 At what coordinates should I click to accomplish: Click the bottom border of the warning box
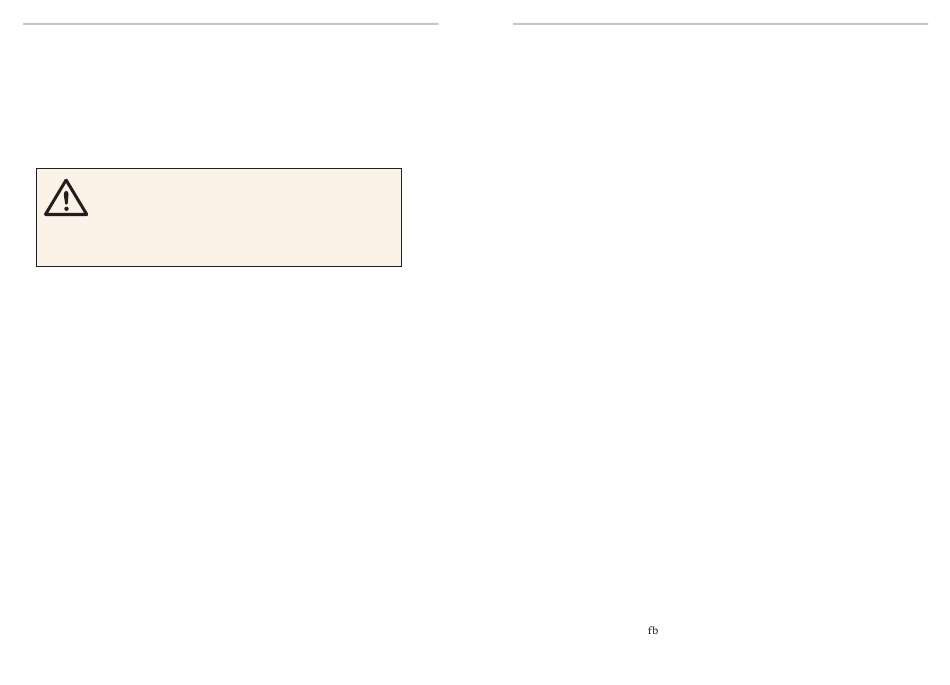pyautogui.click(x=219, y=266)
